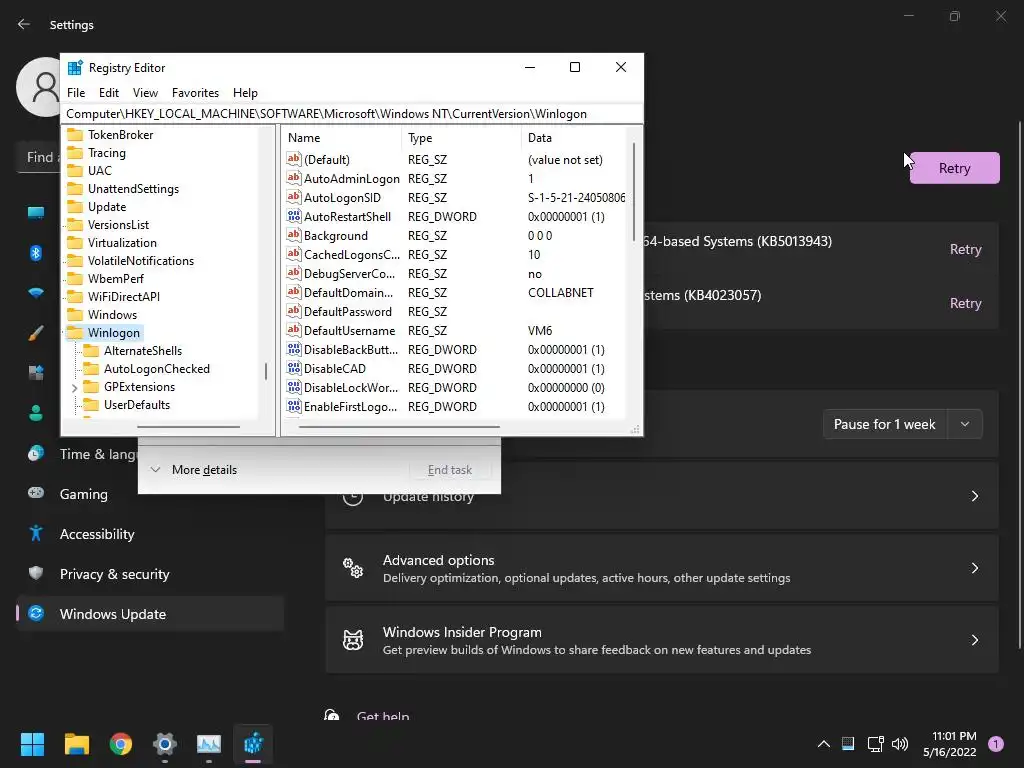This screenshot has width=1024, height=768.
Task: Click the values pane horizontal scrollbar
Action: (x=399, y=426)
